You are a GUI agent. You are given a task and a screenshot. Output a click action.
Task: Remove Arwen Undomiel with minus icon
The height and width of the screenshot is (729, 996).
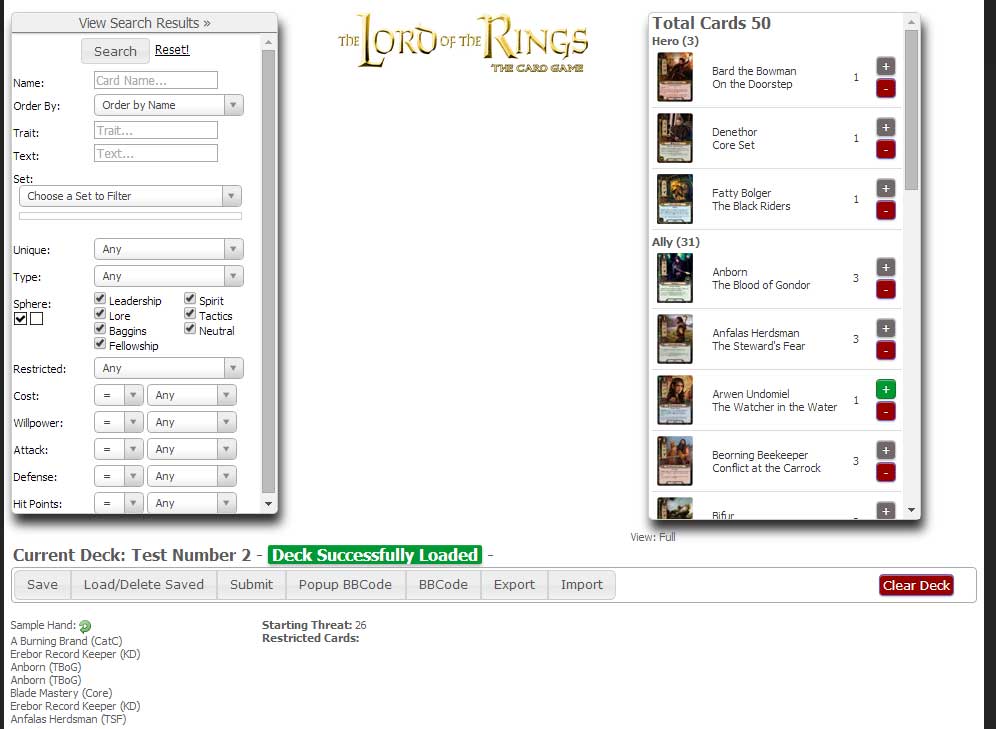click(x=885, y=411)
